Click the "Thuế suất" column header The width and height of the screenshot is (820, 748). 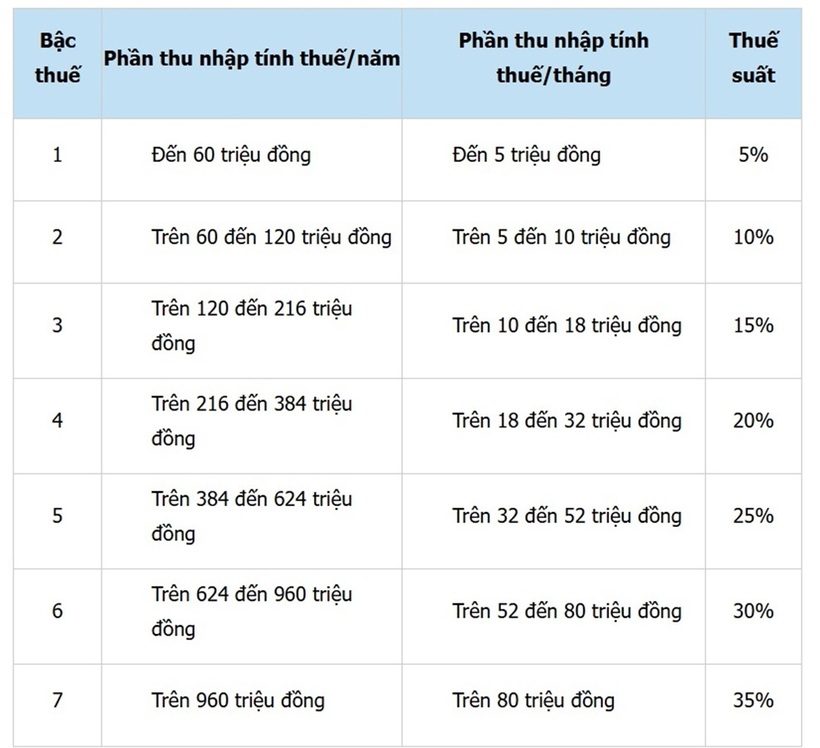coord(752,58)
